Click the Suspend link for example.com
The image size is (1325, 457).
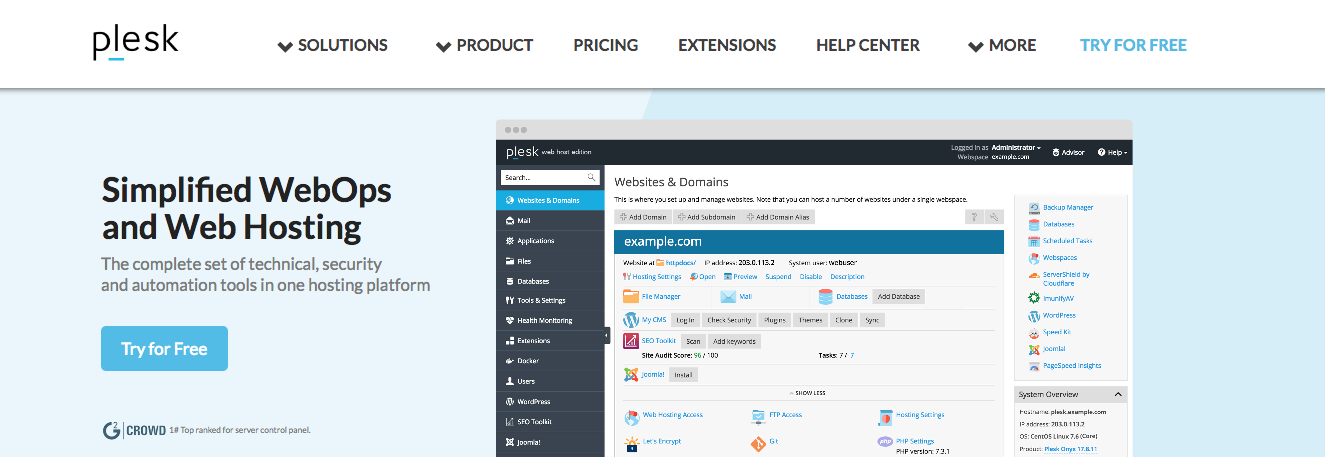(x=778, y=277)
